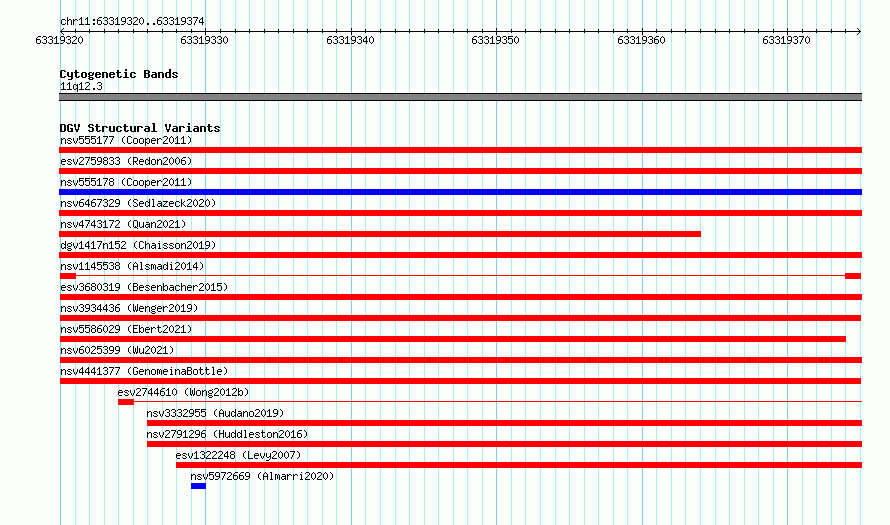Image resolution: width=890 pixels, height=525 pixels.
Task: Click the esv2744610 (Wong2012b) label
Action: pos(183,392)
